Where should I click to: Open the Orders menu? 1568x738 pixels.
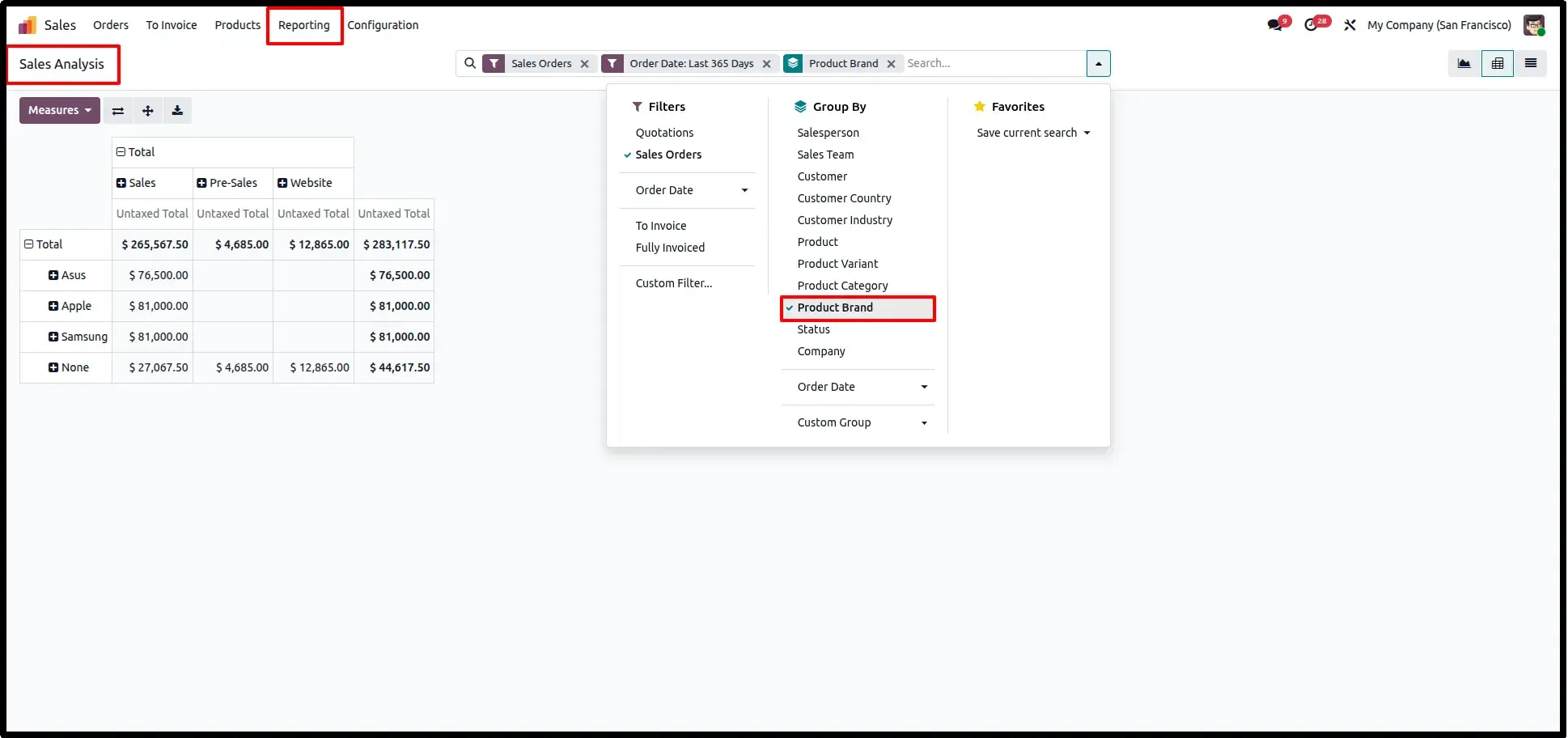click(111, 25)
